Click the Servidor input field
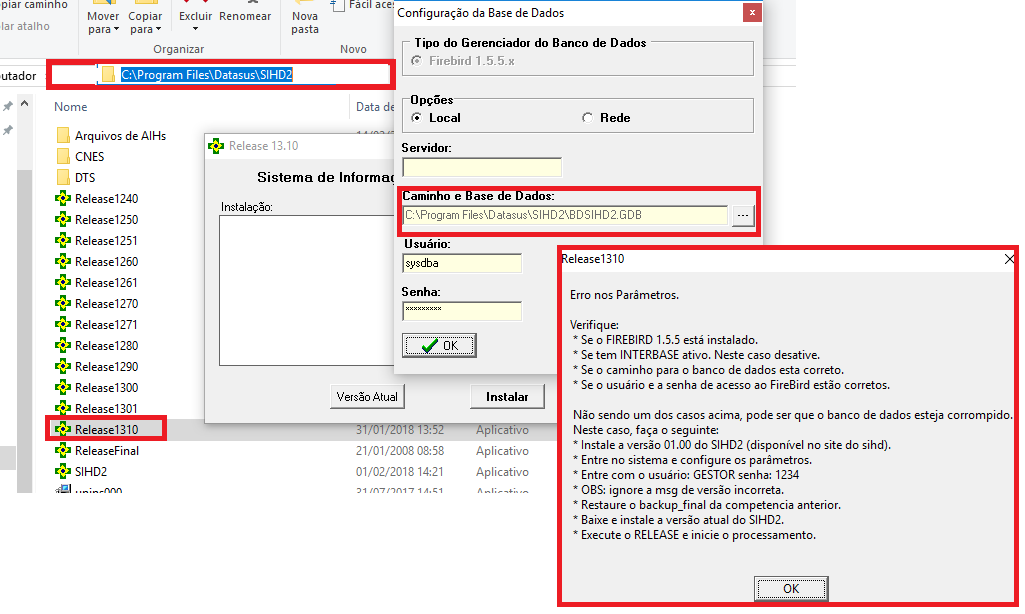Screen dimensions: 1025x614 tap(481, 168)
